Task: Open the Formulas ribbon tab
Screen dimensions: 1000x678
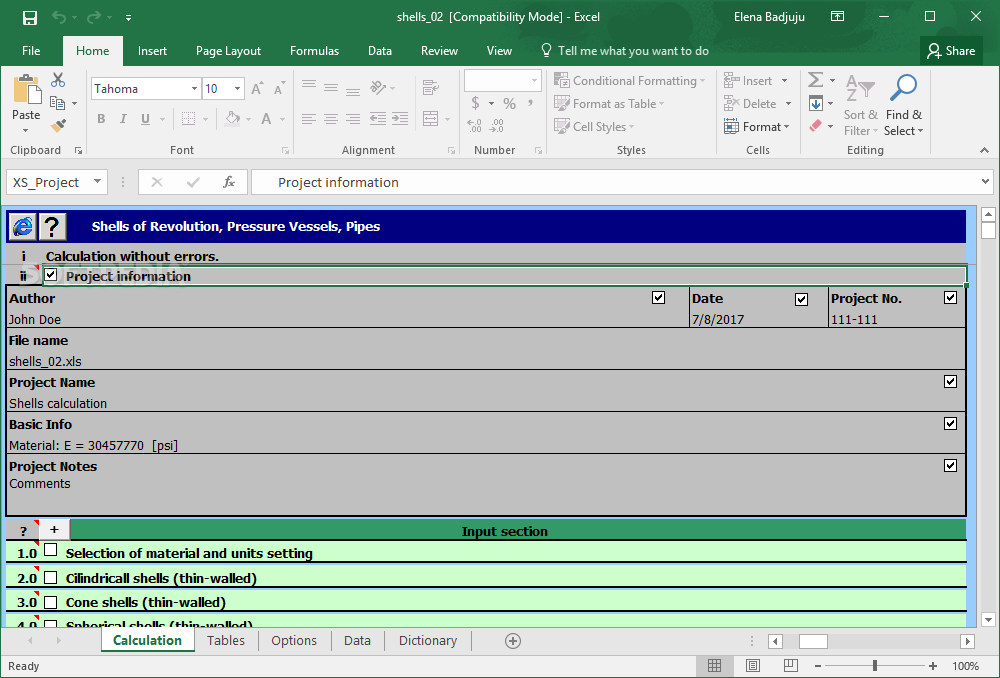Action: tap(314, 51)
